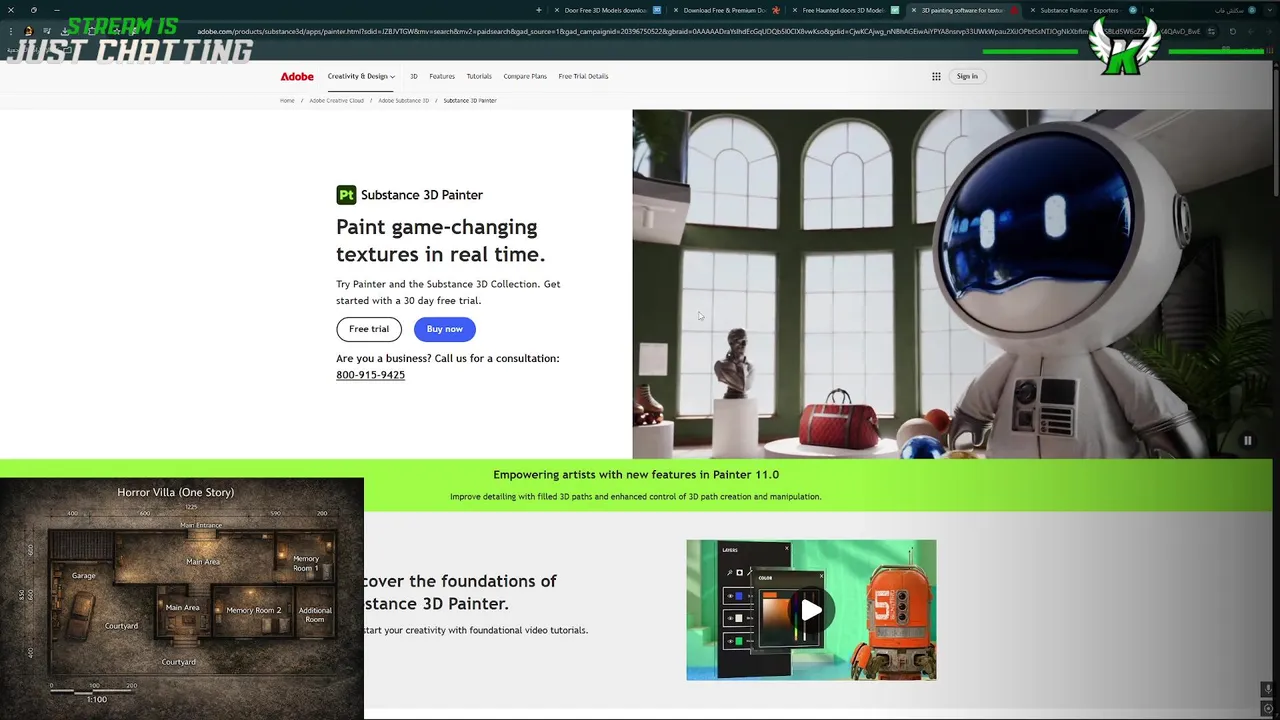Close the Door Free 3D Models tab
The height and width of the screenshot is (720, 1280).
[x=557, y=10]
